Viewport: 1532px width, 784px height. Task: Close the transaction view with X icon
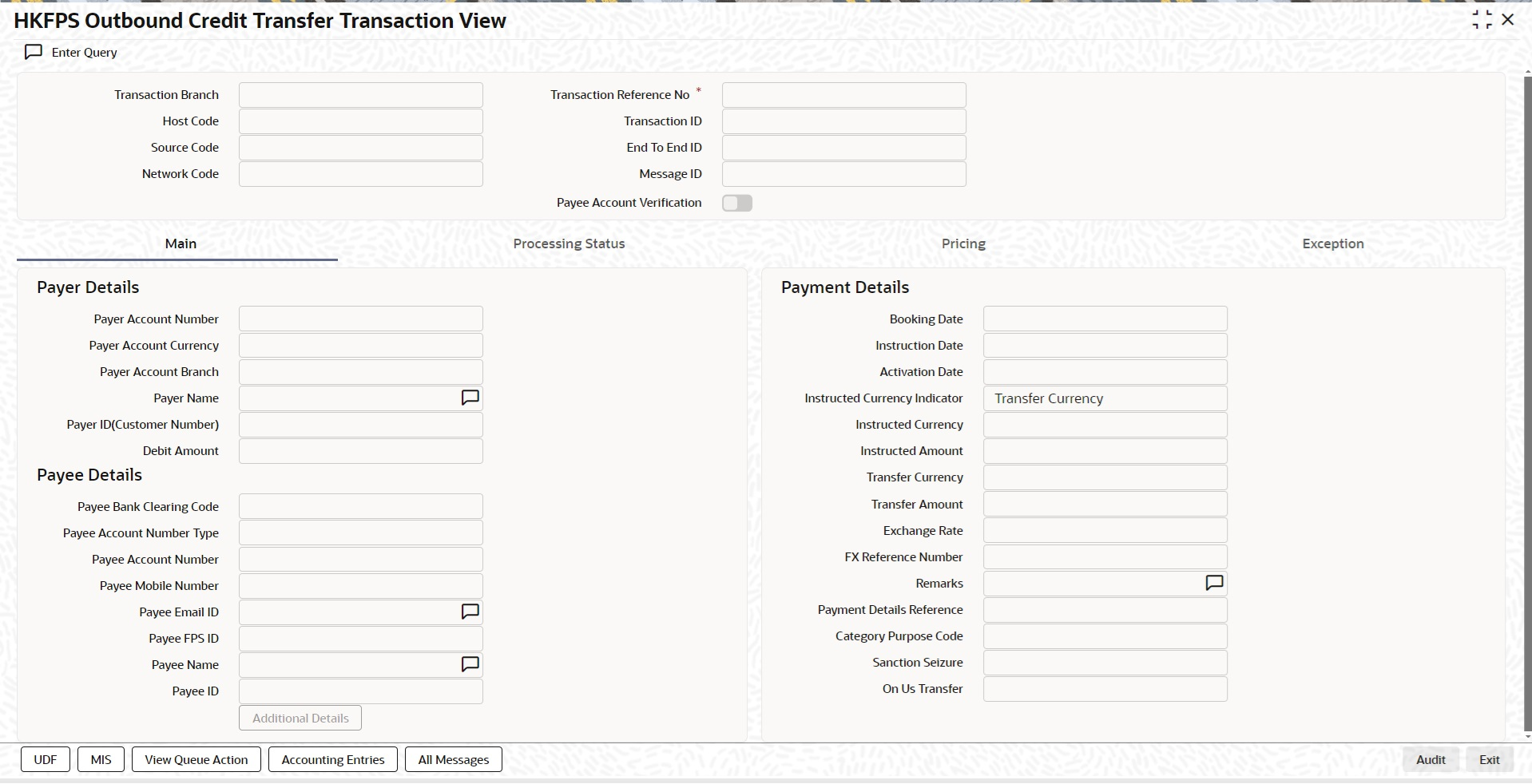[x=1508, y=20]
